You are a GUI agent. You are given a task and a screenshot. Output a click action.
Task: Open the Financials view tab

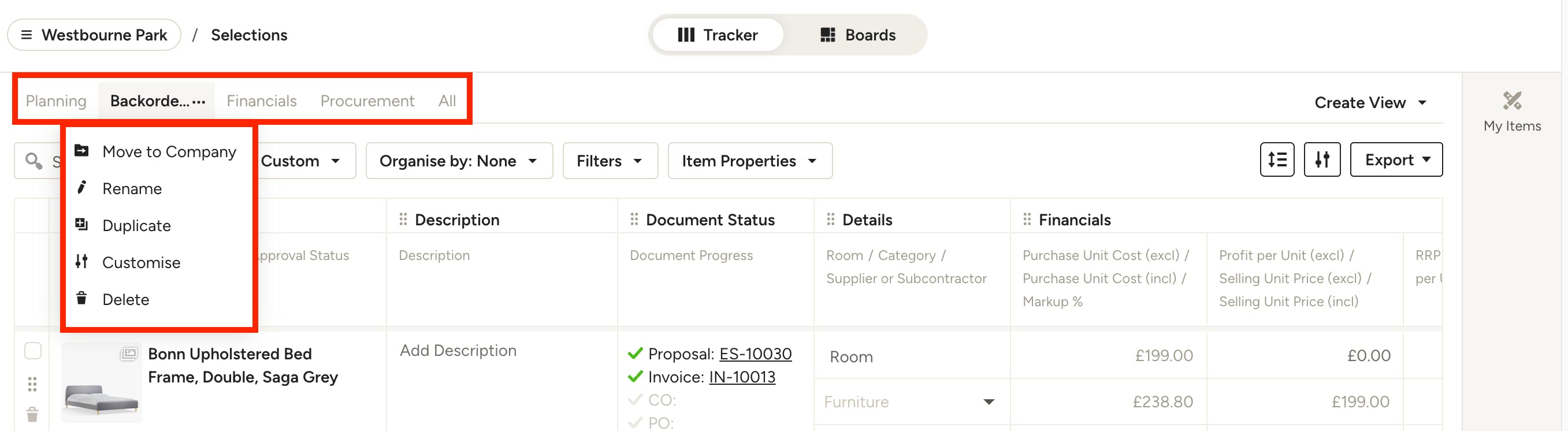tap(262, 101)
